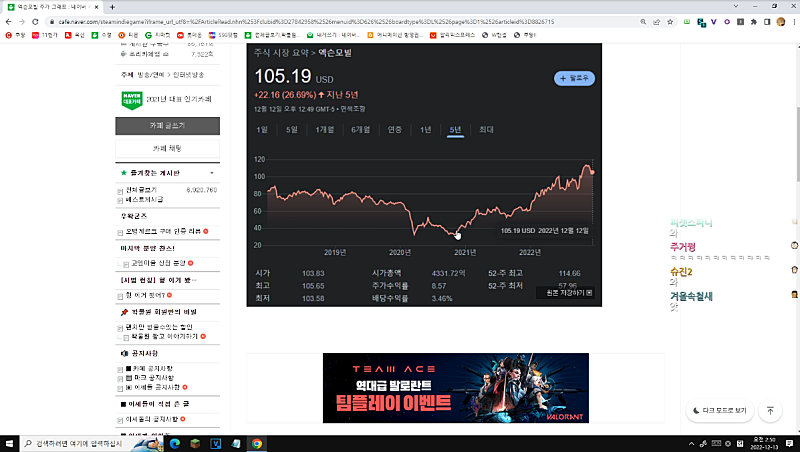The width and height of the screenshot is (800, 452).
Task: Grab the page vertical scrollbar
Action: (x=797, y=144)
